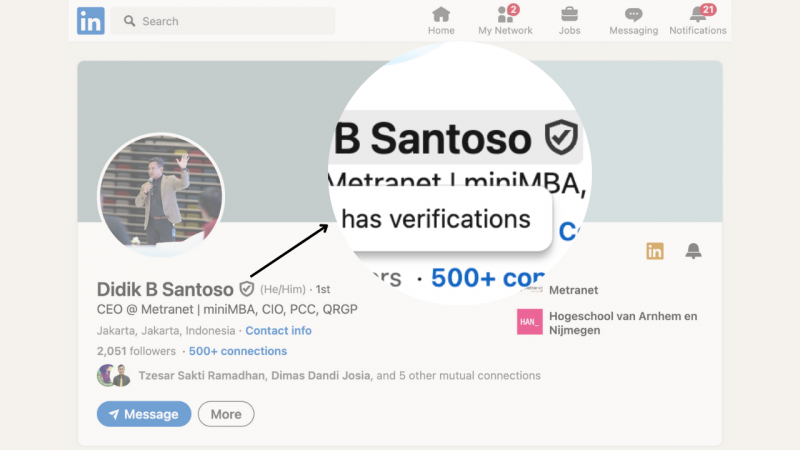Focus the Search input field
The width and height of the screenshot is (800, 450).
pos(223,21)
